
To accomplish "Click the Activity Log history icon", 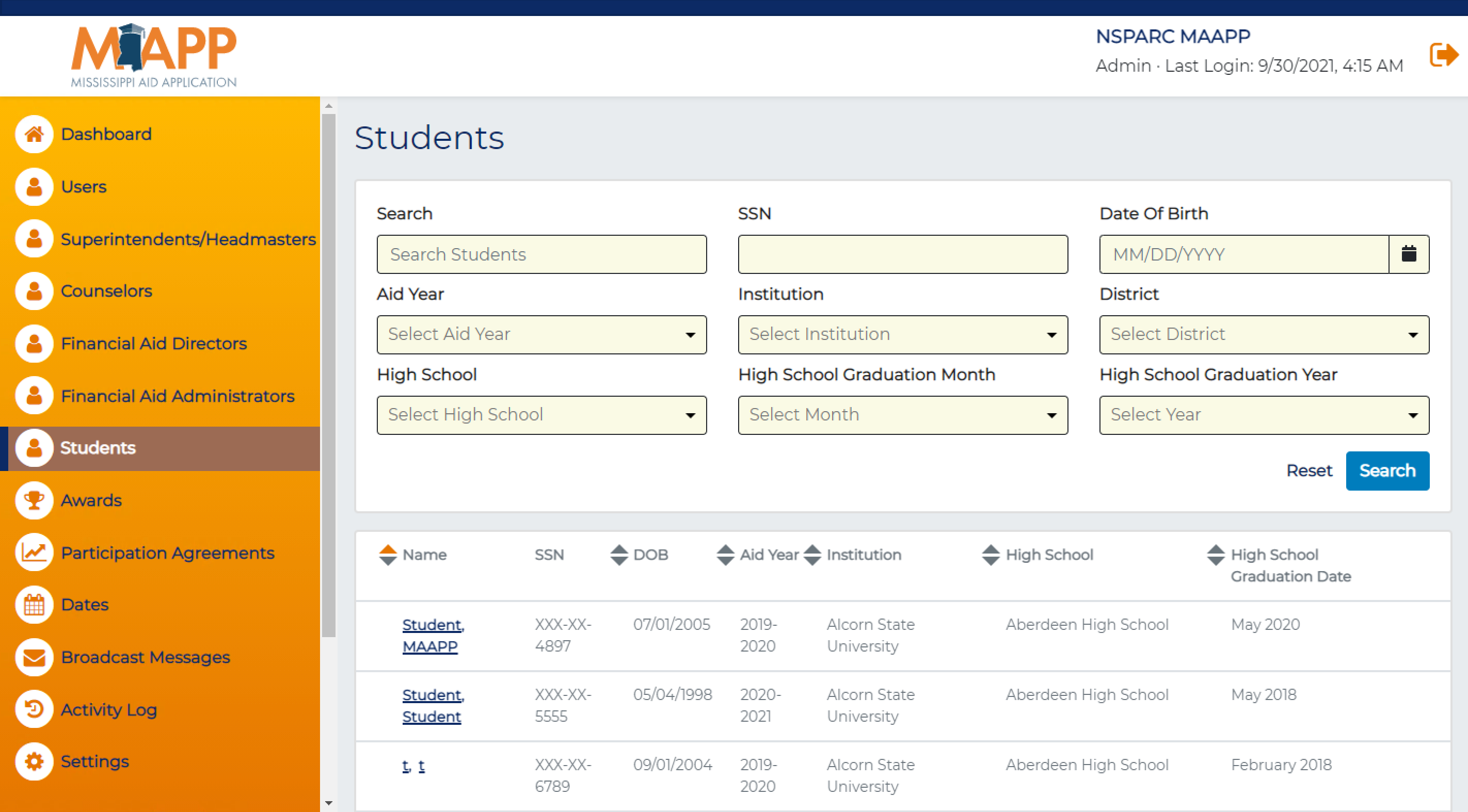I will click(34, 709).
